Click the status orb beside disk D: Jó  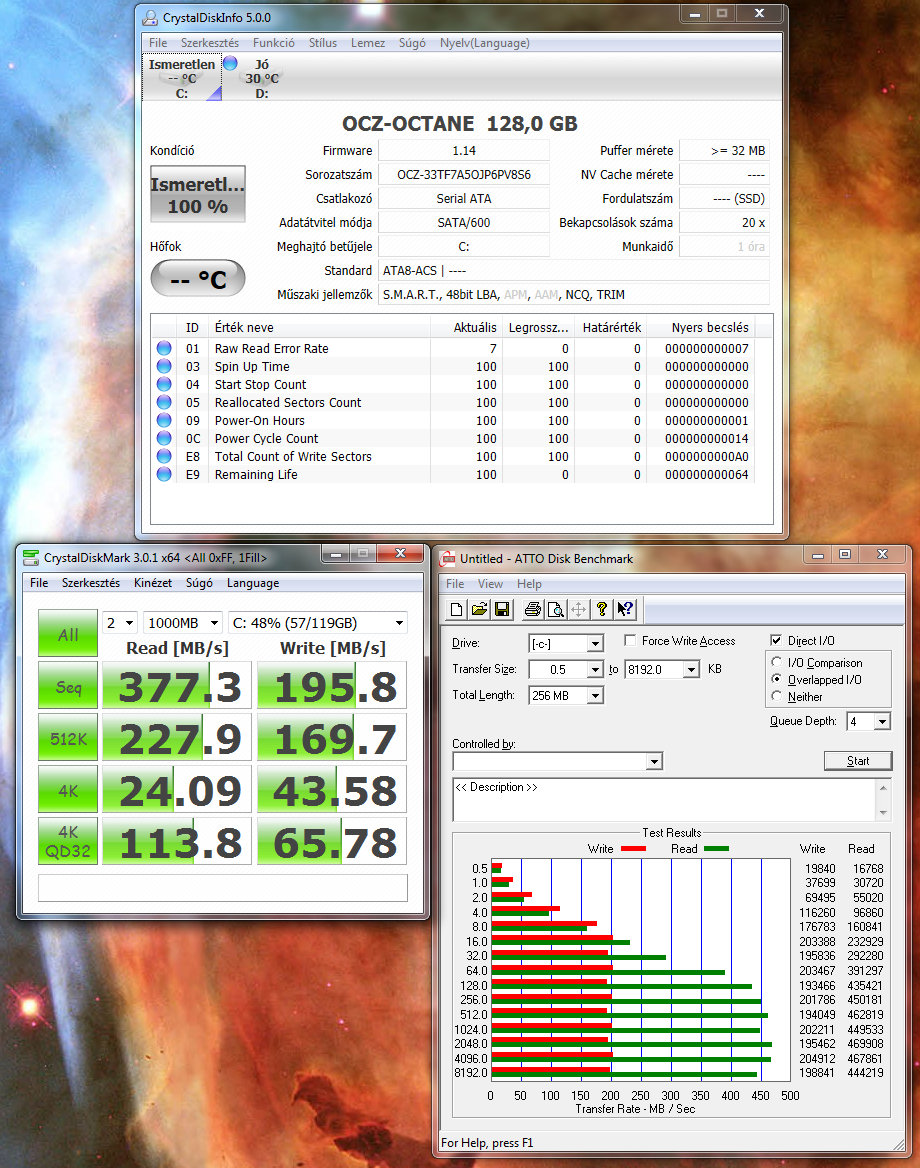(x=230, y=63)
